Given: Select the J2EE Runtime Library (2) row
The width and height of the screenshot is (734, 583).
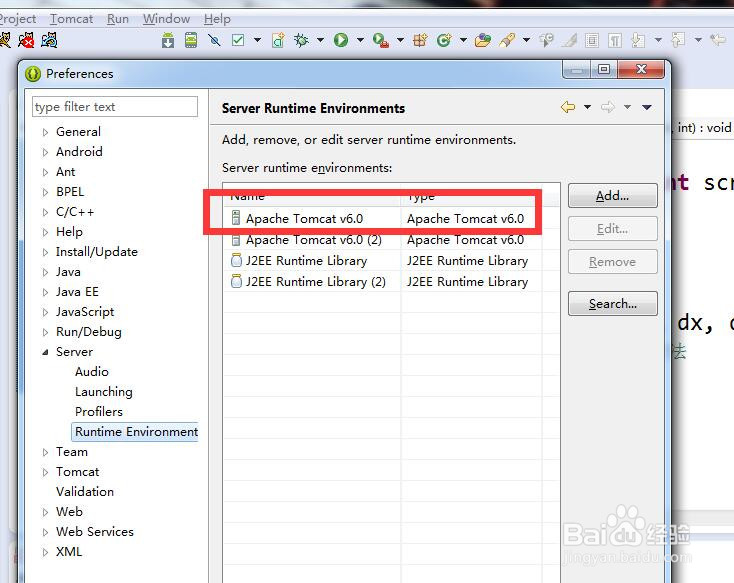Looking at the screenshot, I should 391,282.
